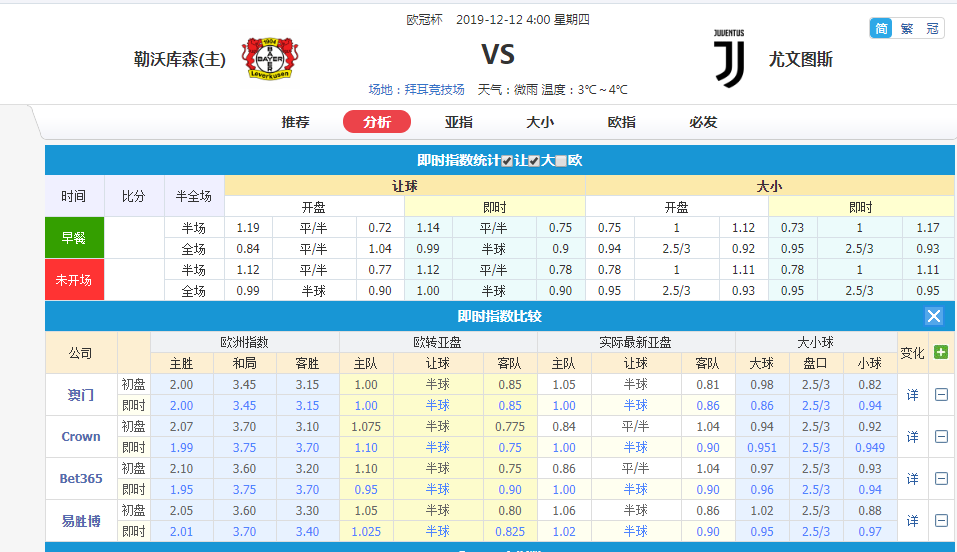This screenshot has height=552, width=957.
Task: Click the 拜耳竞技场 venue link
Action: point(430,90)
